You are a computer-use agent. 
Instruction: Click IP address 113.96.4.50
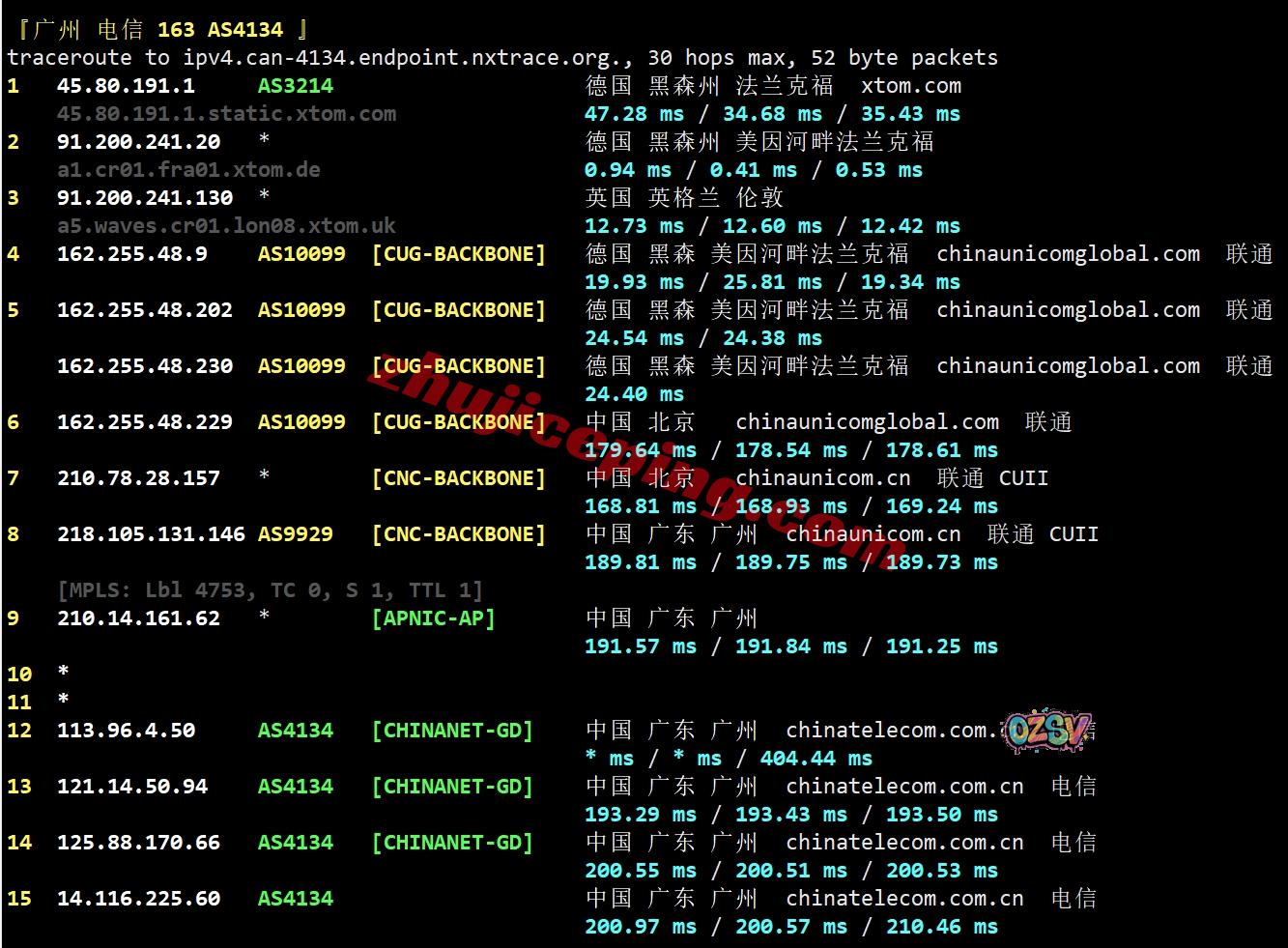click(x=126, y=731)
